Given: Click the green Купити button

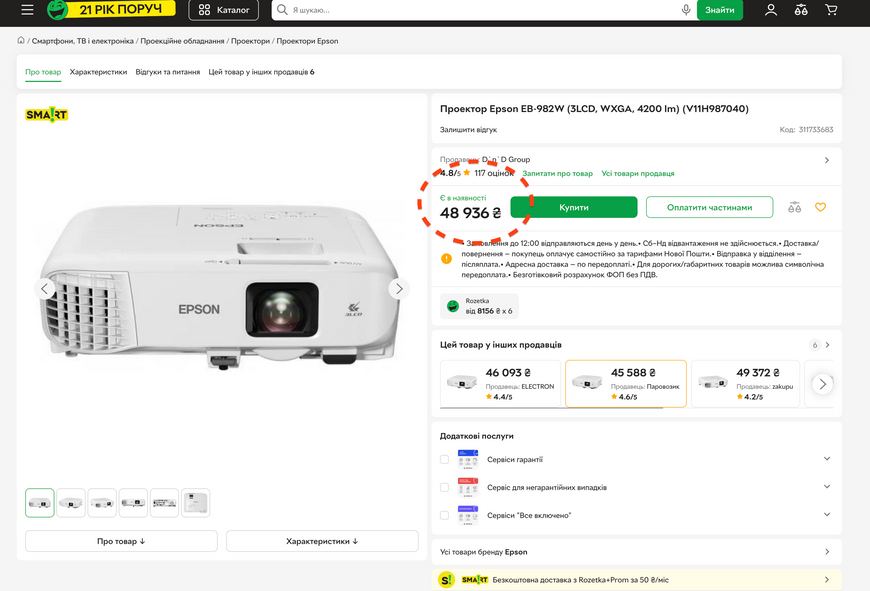Looking at the screenshot, I should point(574,207).
